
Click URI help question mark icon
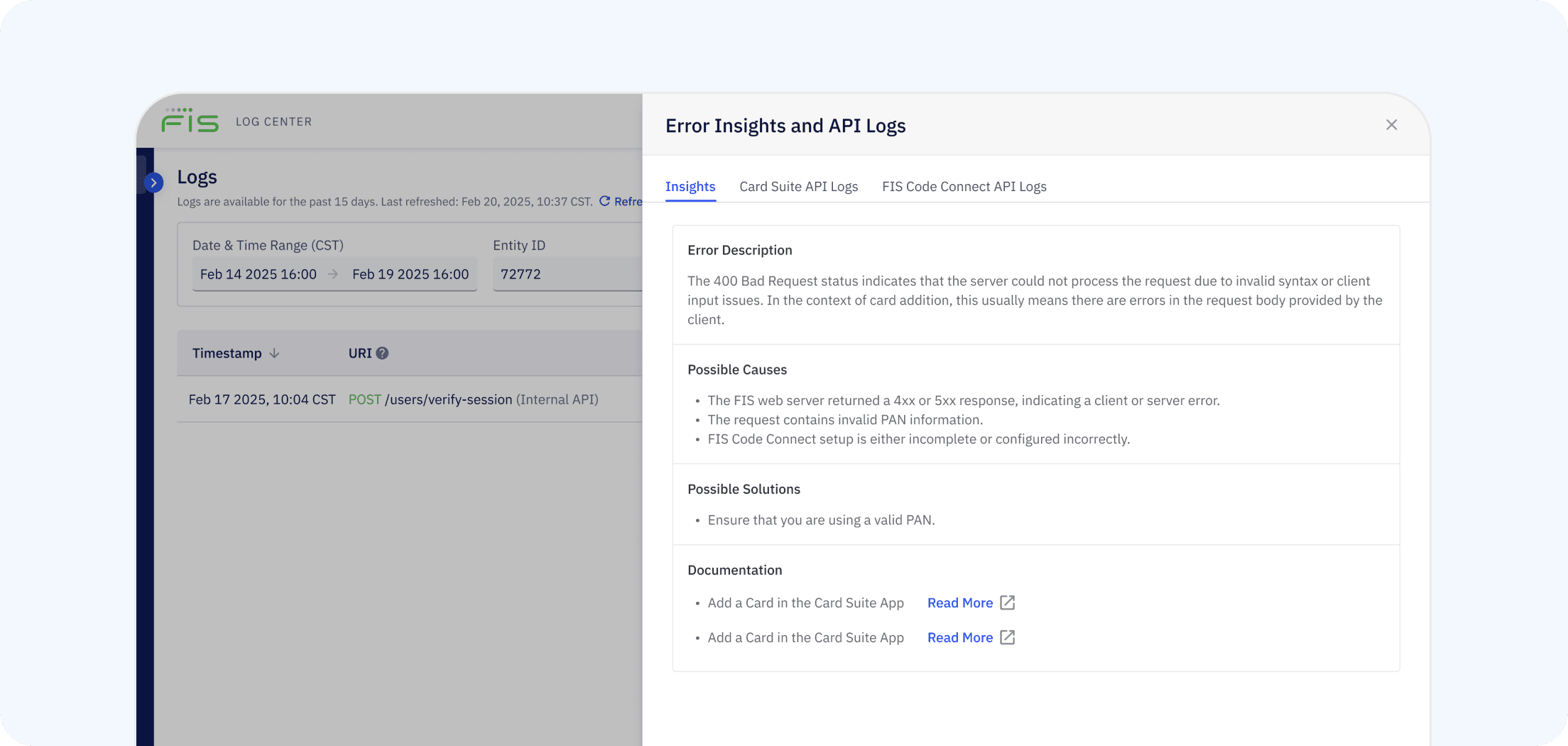pyautogui.click(x=382, y=353)
